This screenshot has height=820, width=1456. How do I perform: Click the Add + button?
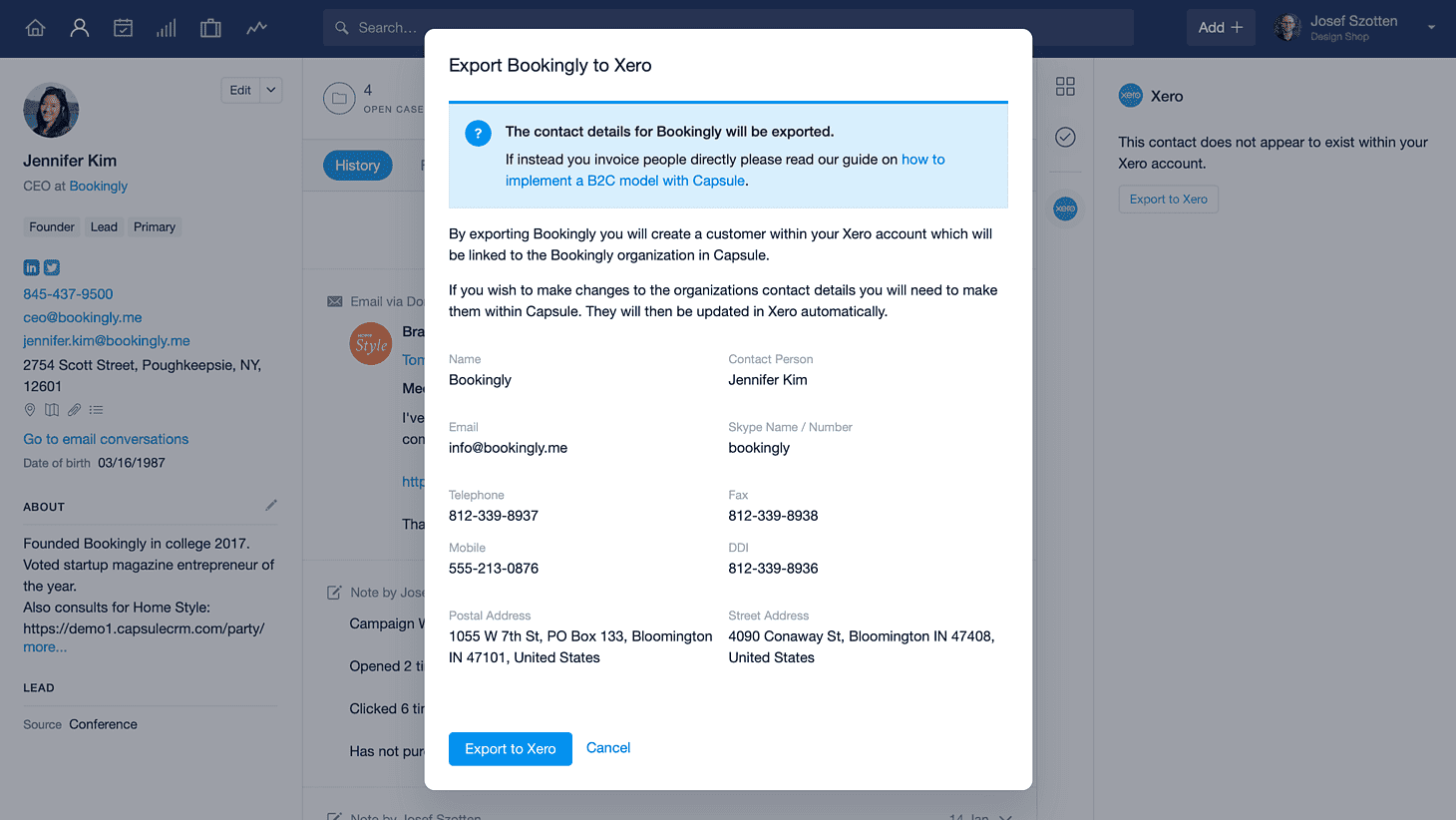tap(1221, 28)
